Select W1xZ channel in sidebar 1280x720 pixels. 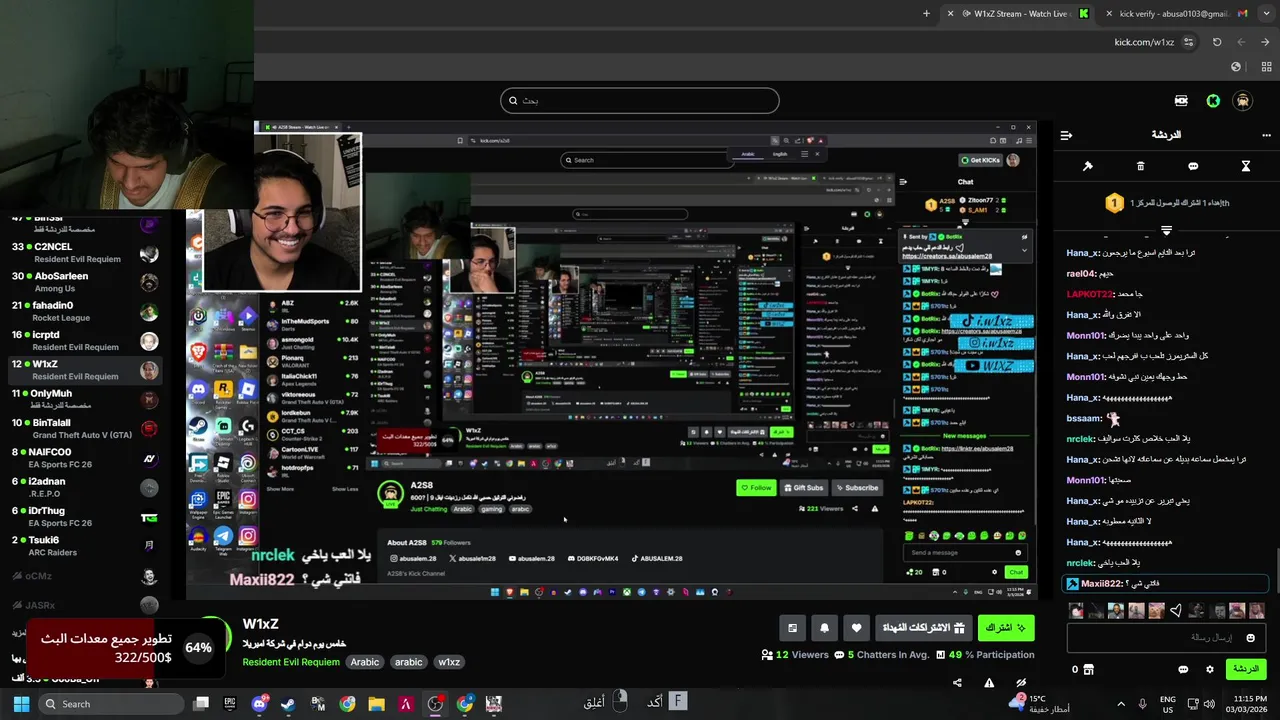coord(80,370)
